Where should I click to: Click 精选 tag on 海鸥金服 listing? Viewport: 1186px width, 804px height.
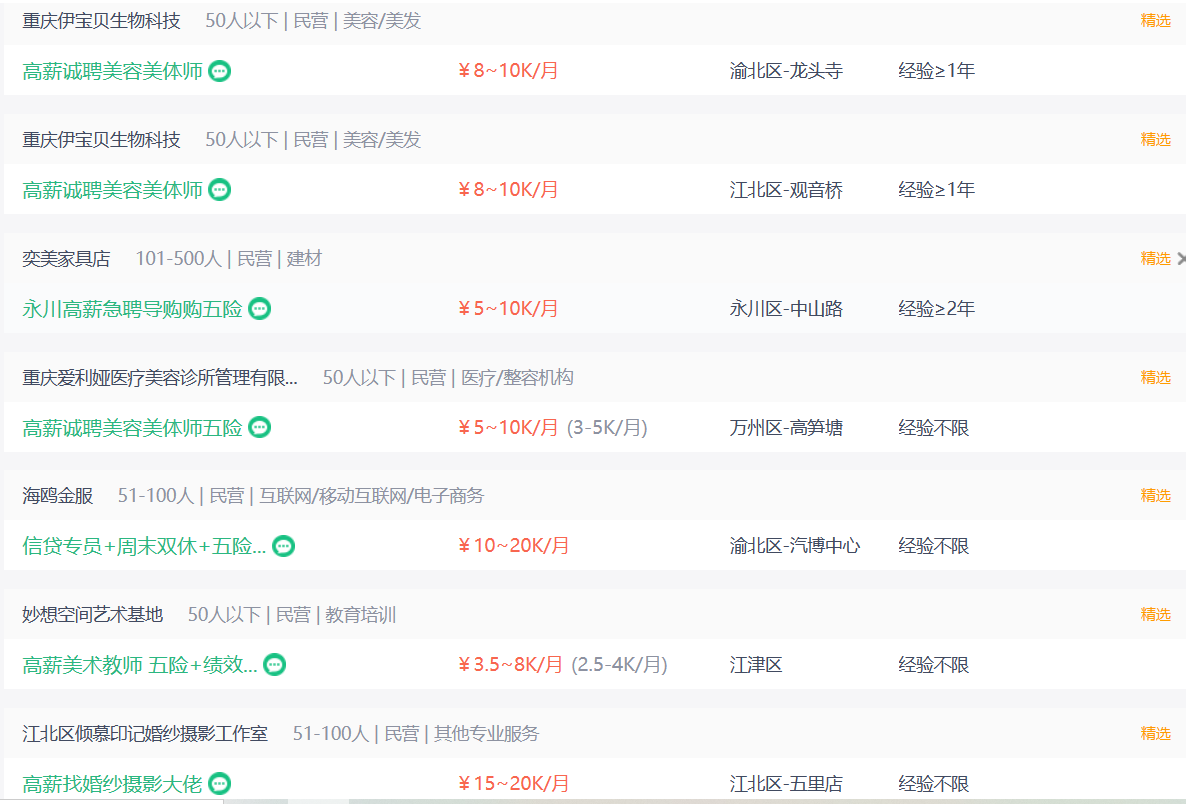click(1155, 495)
